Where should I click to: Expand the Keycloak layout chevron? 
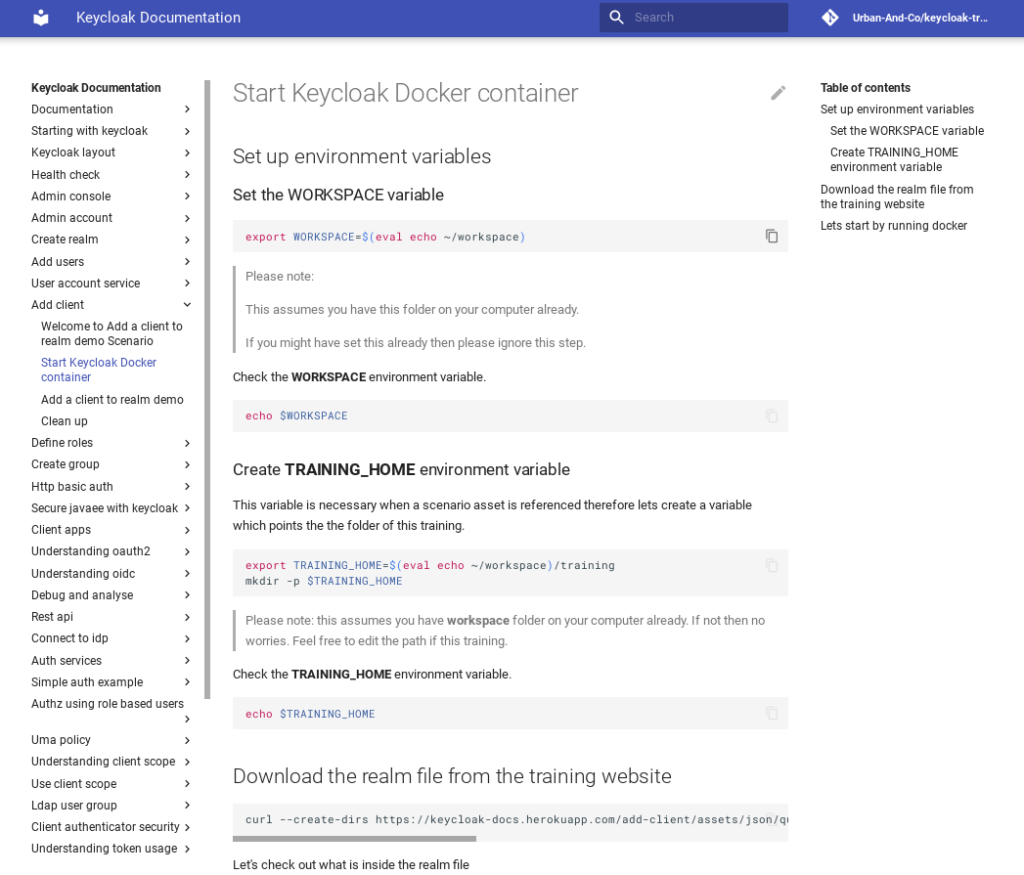tap(187, 153)
